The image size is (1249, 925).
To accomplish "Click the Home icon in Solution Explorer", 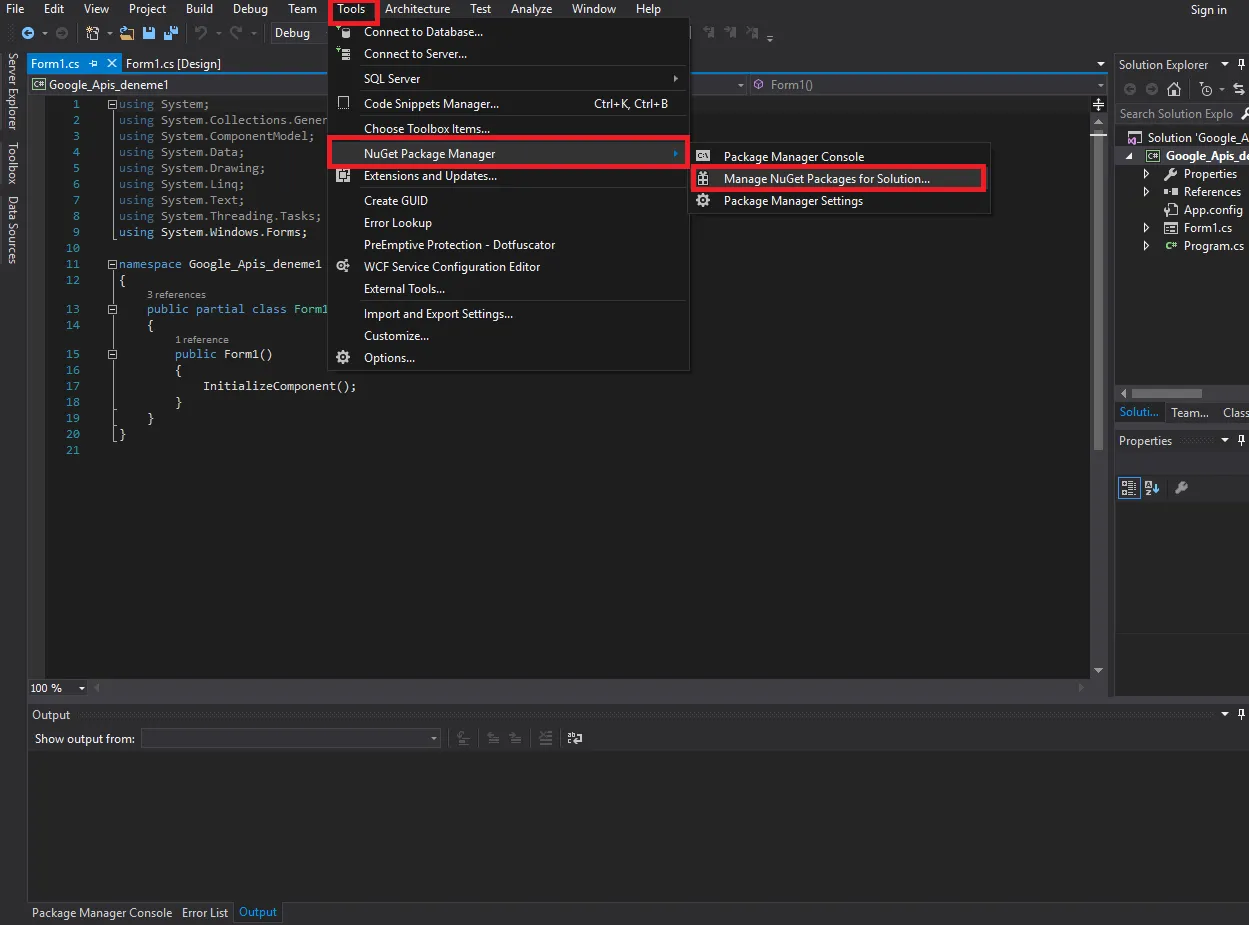I will point(1174,89).
